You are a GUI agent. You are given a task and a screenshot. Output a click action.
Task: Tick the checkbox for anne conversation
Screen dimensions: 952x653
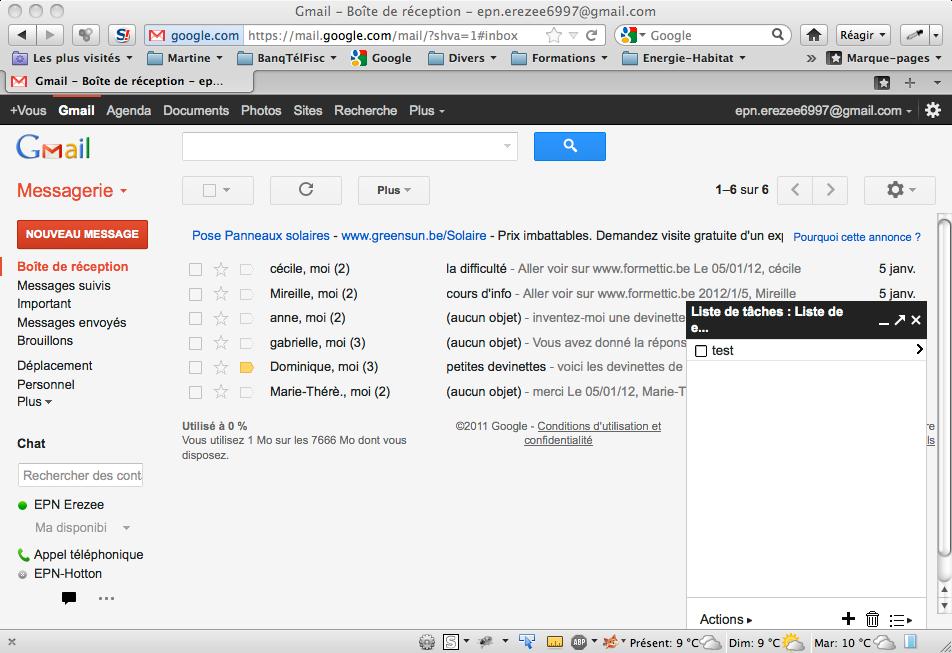pyautogui.click(x=196, y=319)
